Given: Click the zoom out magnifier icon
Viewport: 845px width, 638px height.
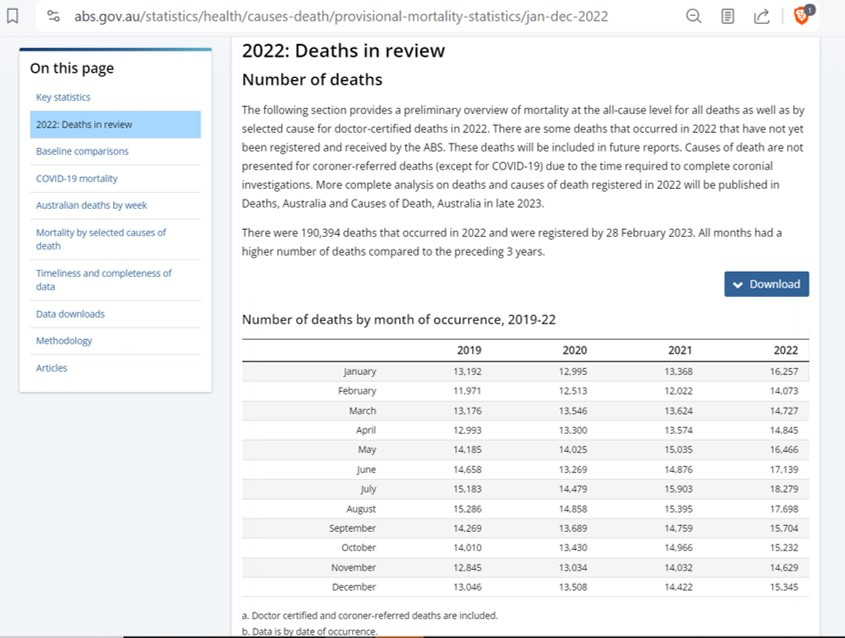Looking at the screenshot, I should click(x=694, y=16).
